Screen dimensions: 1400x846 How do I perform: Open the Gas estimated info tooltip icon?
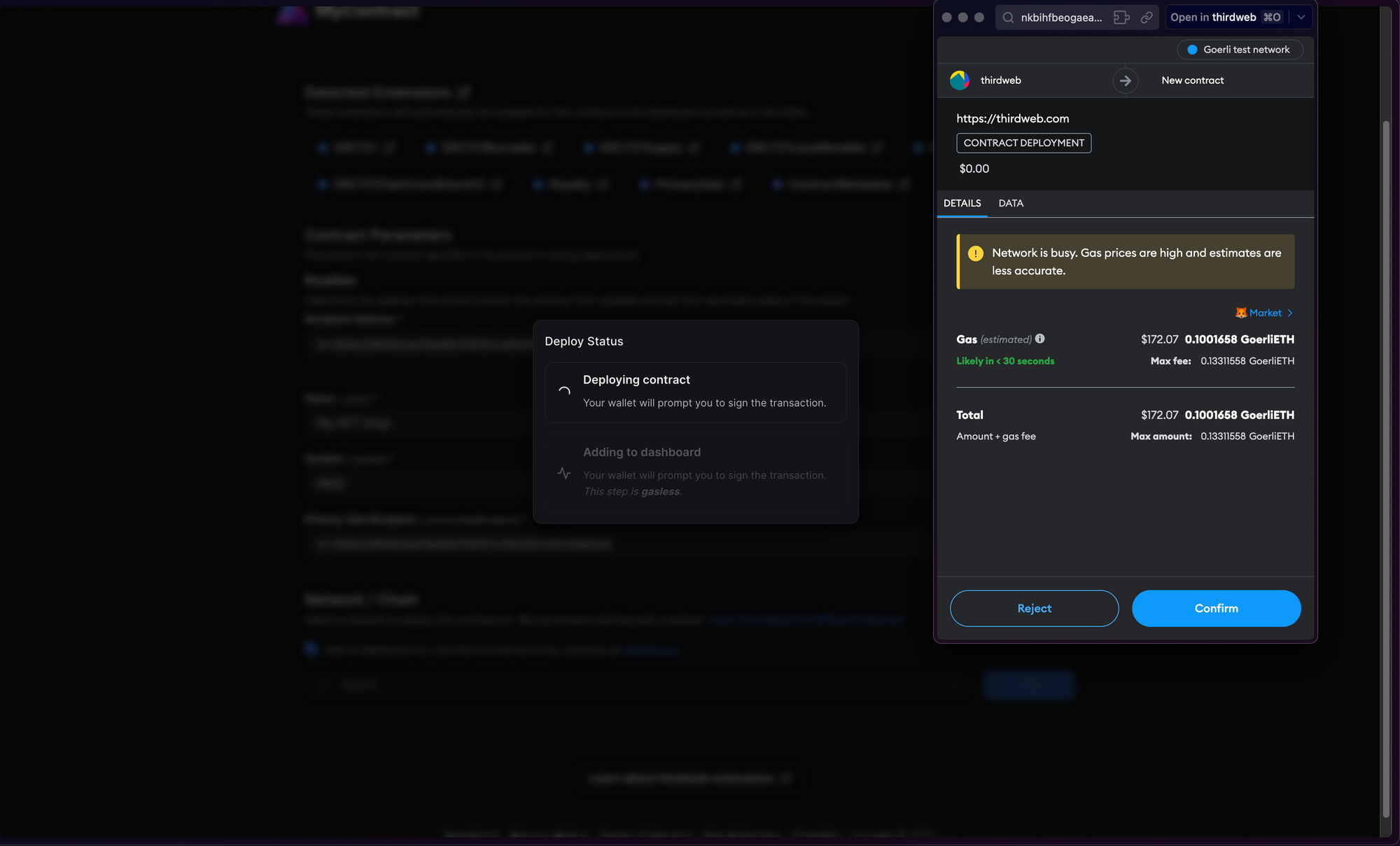pos(1041,339)
